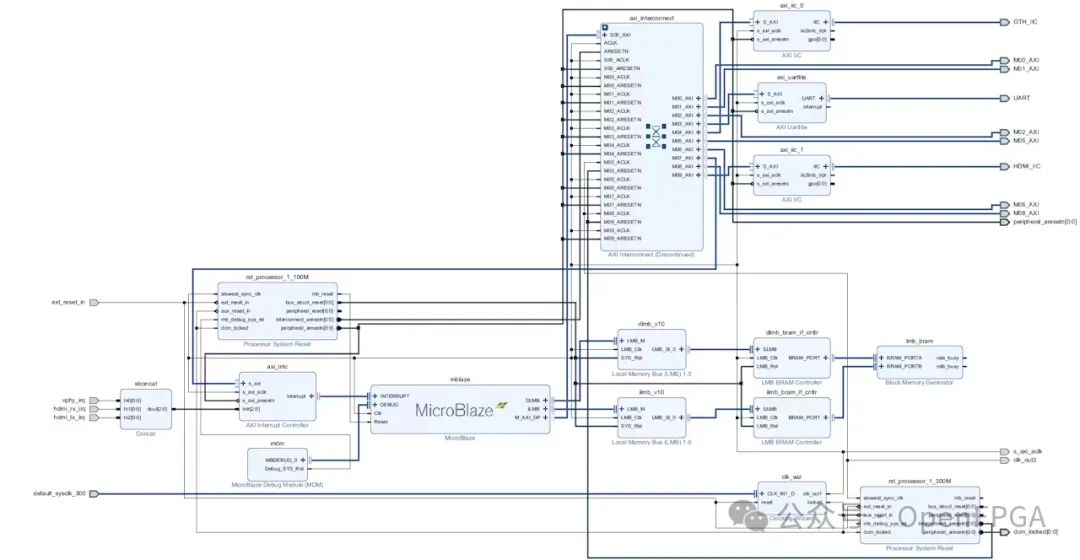Select the axi_intc Interrupt Controller block
Image resolution: width=1080 pixels, height=560 pixels.
pos(278,397)
